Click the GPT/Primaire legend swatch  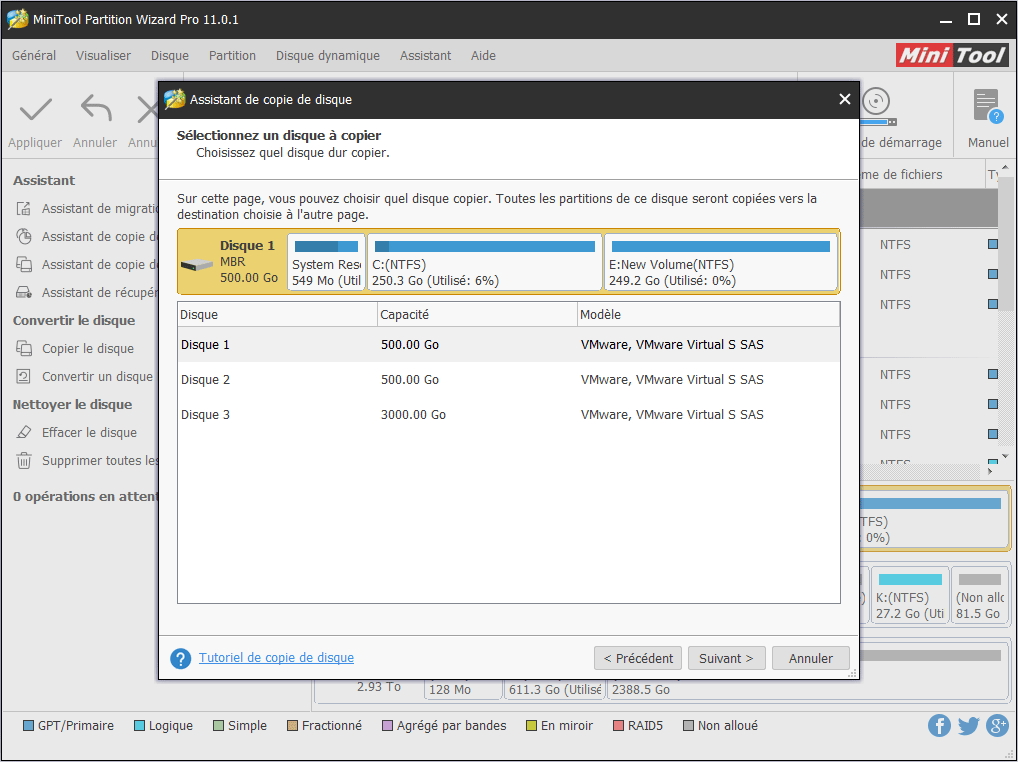coord(29,726)
